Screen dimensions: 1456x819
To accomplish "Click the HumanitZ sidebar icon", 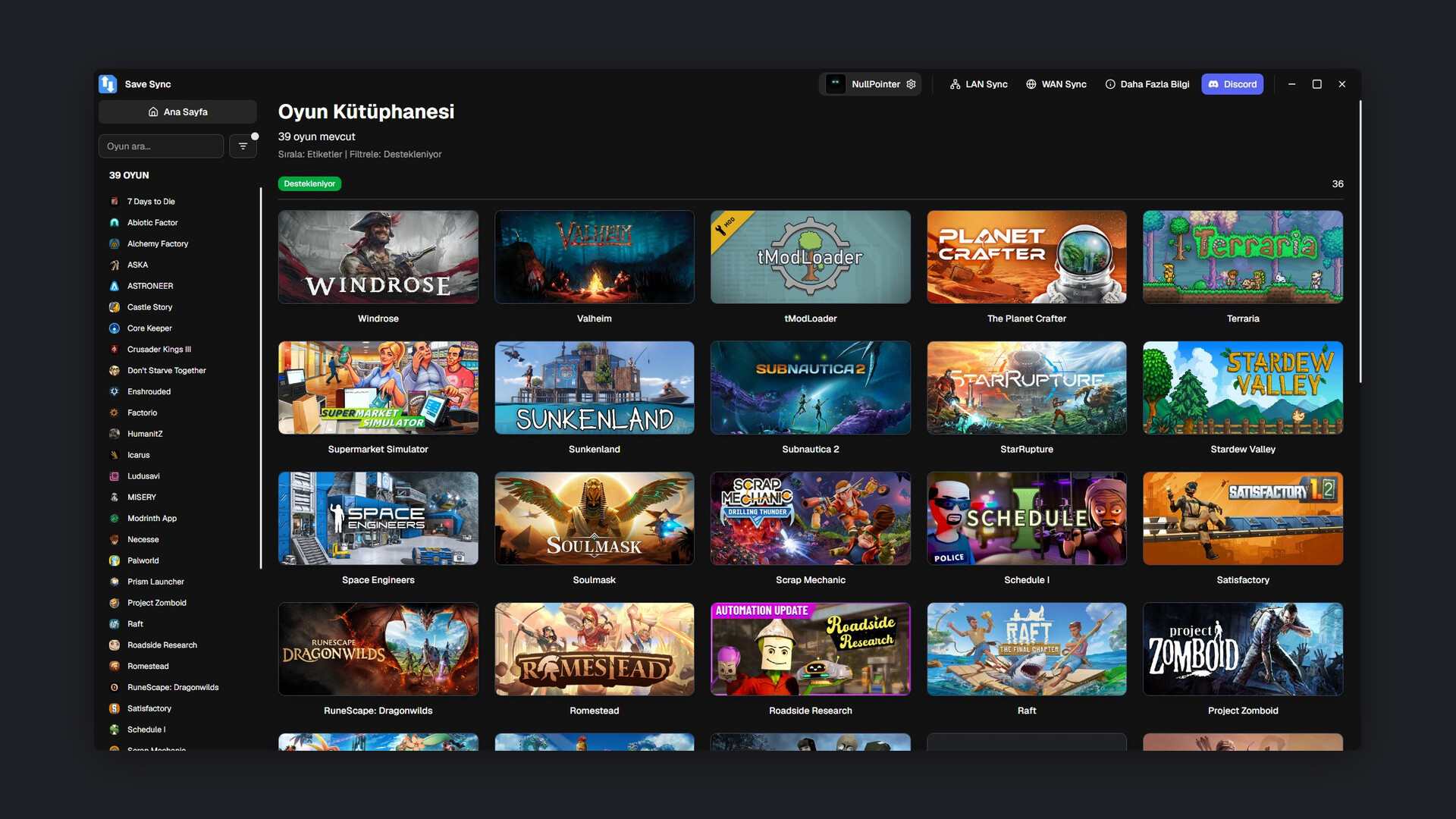I will tap(115, 435).
